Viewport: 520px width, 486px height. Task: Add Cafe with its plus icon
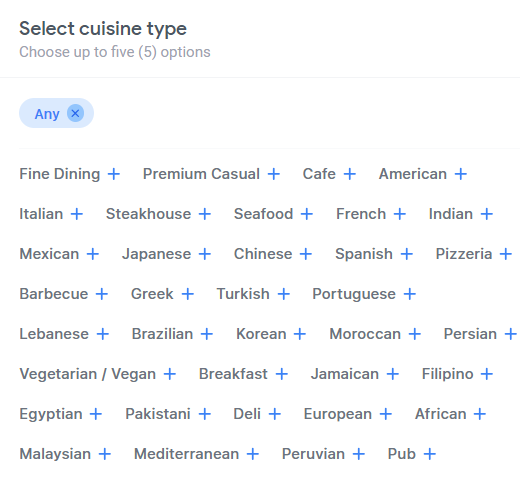point(350,174)
